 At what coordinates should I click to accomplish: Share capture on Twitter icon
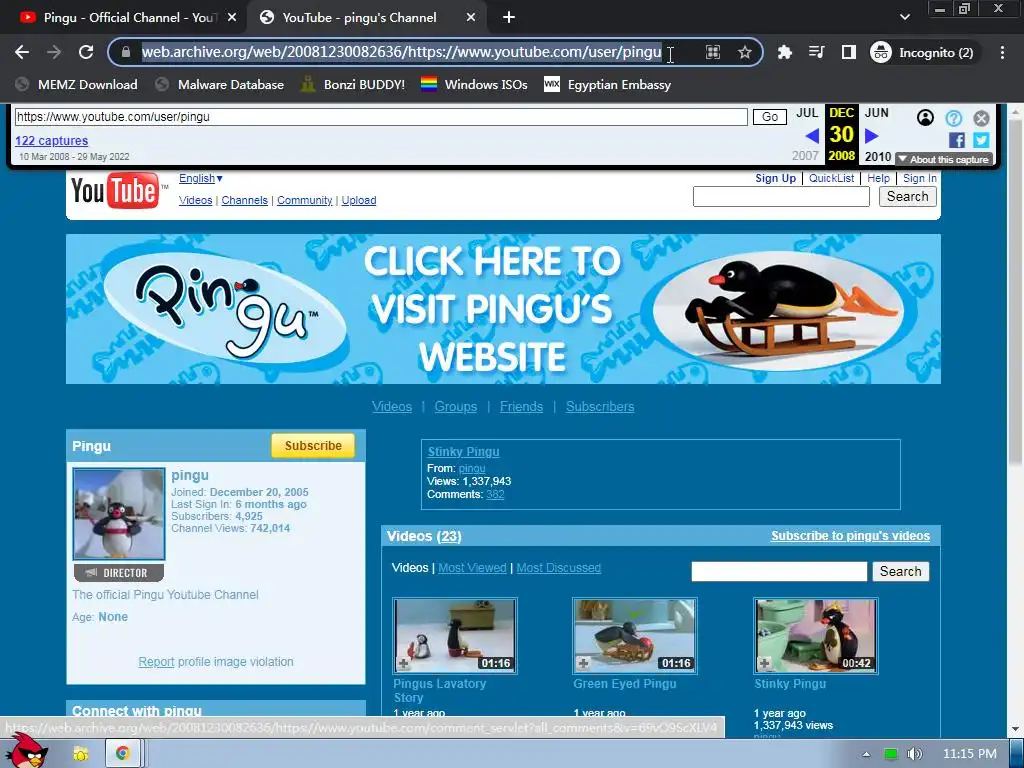pyautogui.click(x=981, y=140)
